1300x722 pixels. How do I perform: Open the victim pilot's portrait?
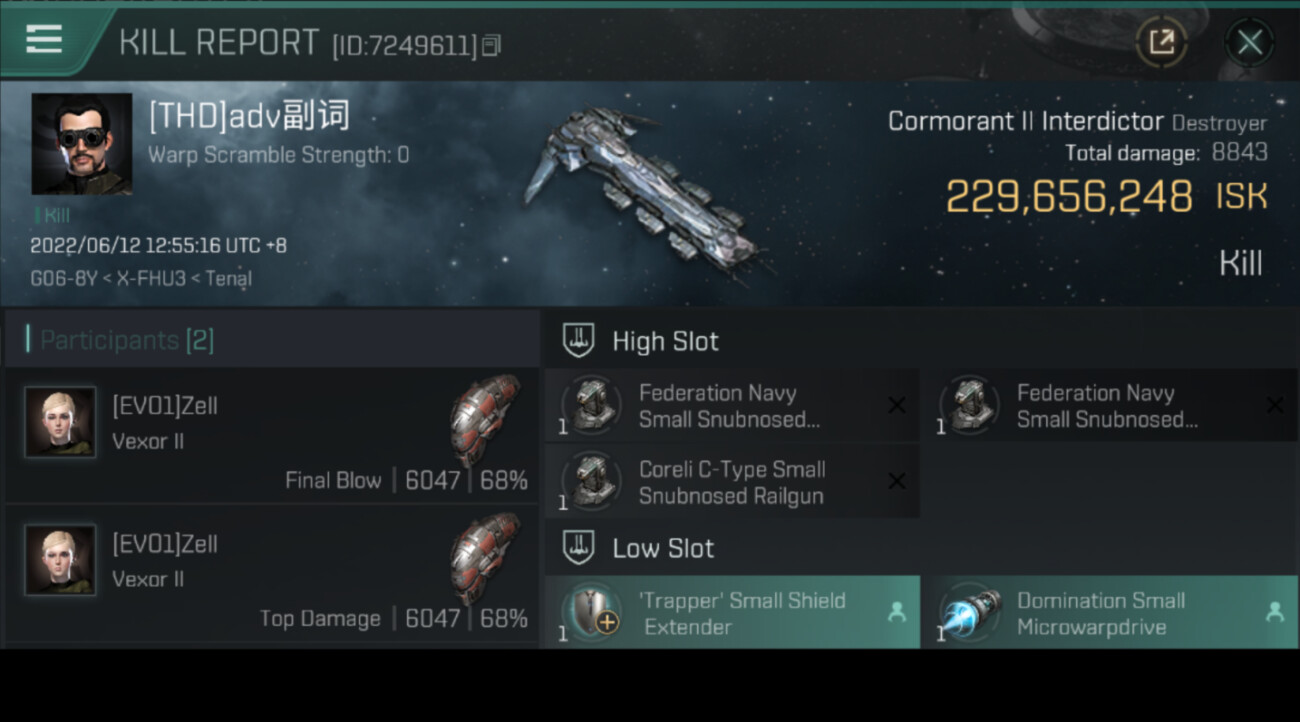pos(82,144)
